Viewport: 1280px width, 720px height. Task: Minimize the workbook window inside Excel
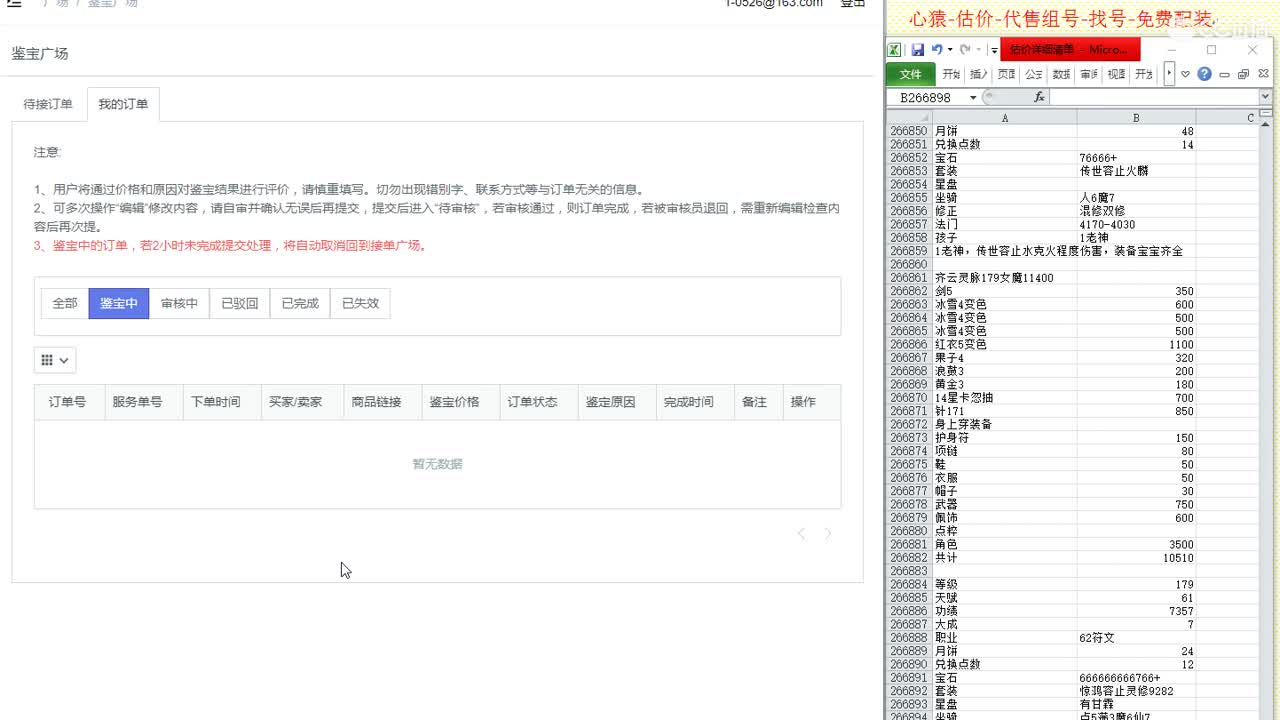(x=1224, y=75)
